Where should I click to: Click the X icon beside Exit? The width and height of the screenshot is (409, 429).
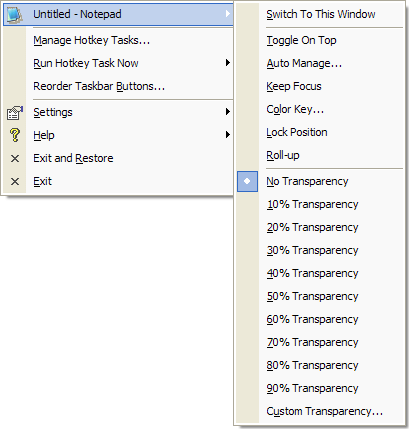15,182
